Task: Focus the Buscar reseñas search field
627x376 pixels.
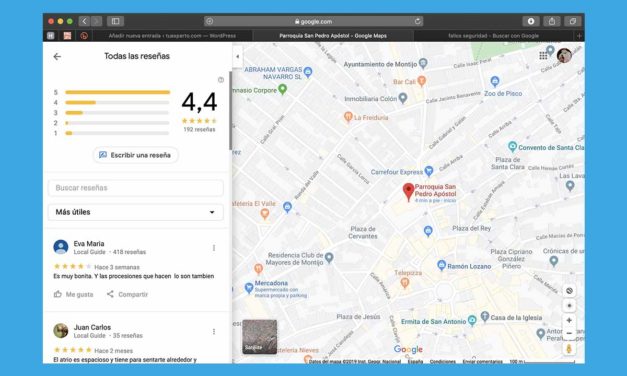Action: coord(136,188)
